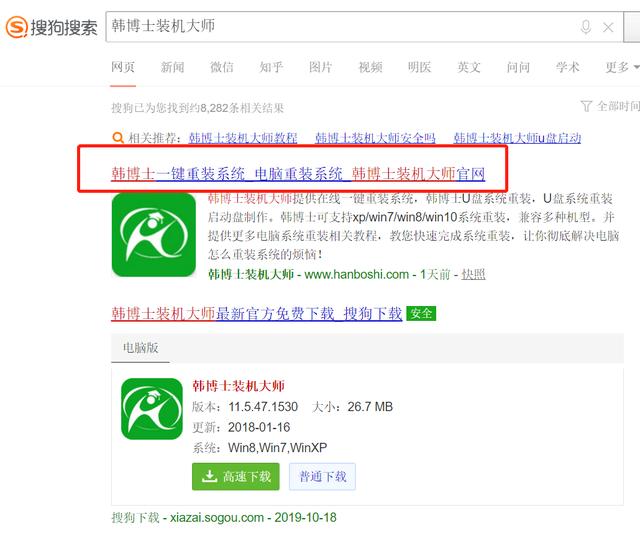Open the 全部时间 filter
Screen dimensions: 640x533
(x=610, y=106)
